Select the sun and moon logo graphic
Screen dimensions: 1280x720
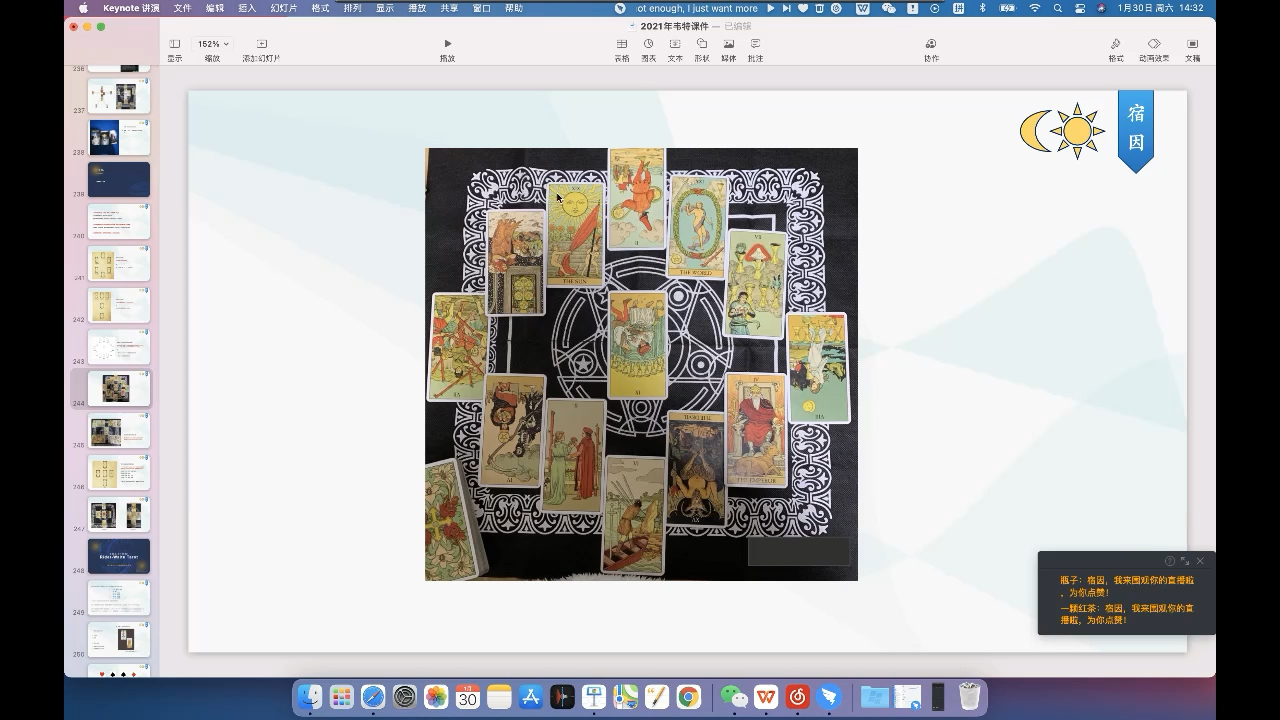1062,131
